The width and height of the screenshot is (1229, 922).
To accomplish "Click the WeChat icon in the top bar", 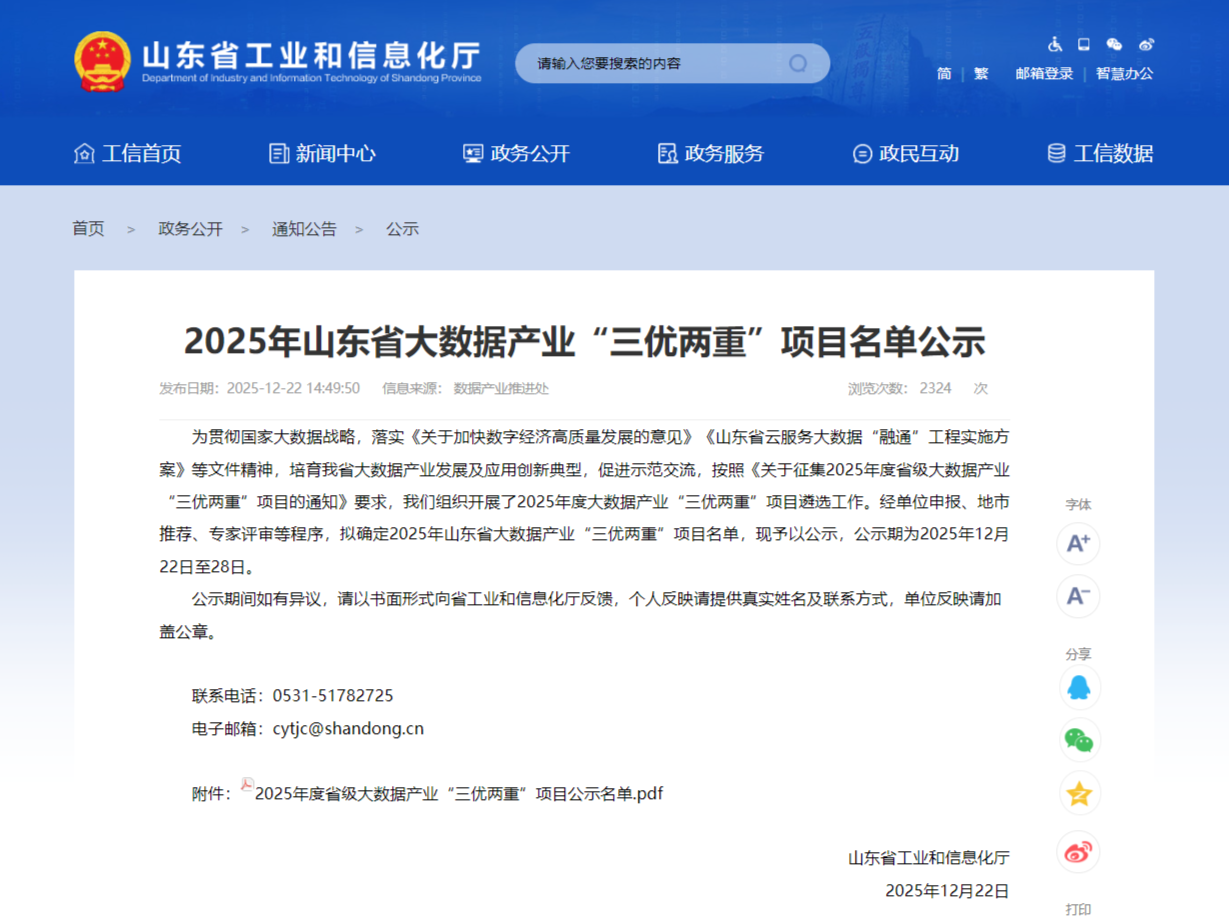I will 1112,44.
